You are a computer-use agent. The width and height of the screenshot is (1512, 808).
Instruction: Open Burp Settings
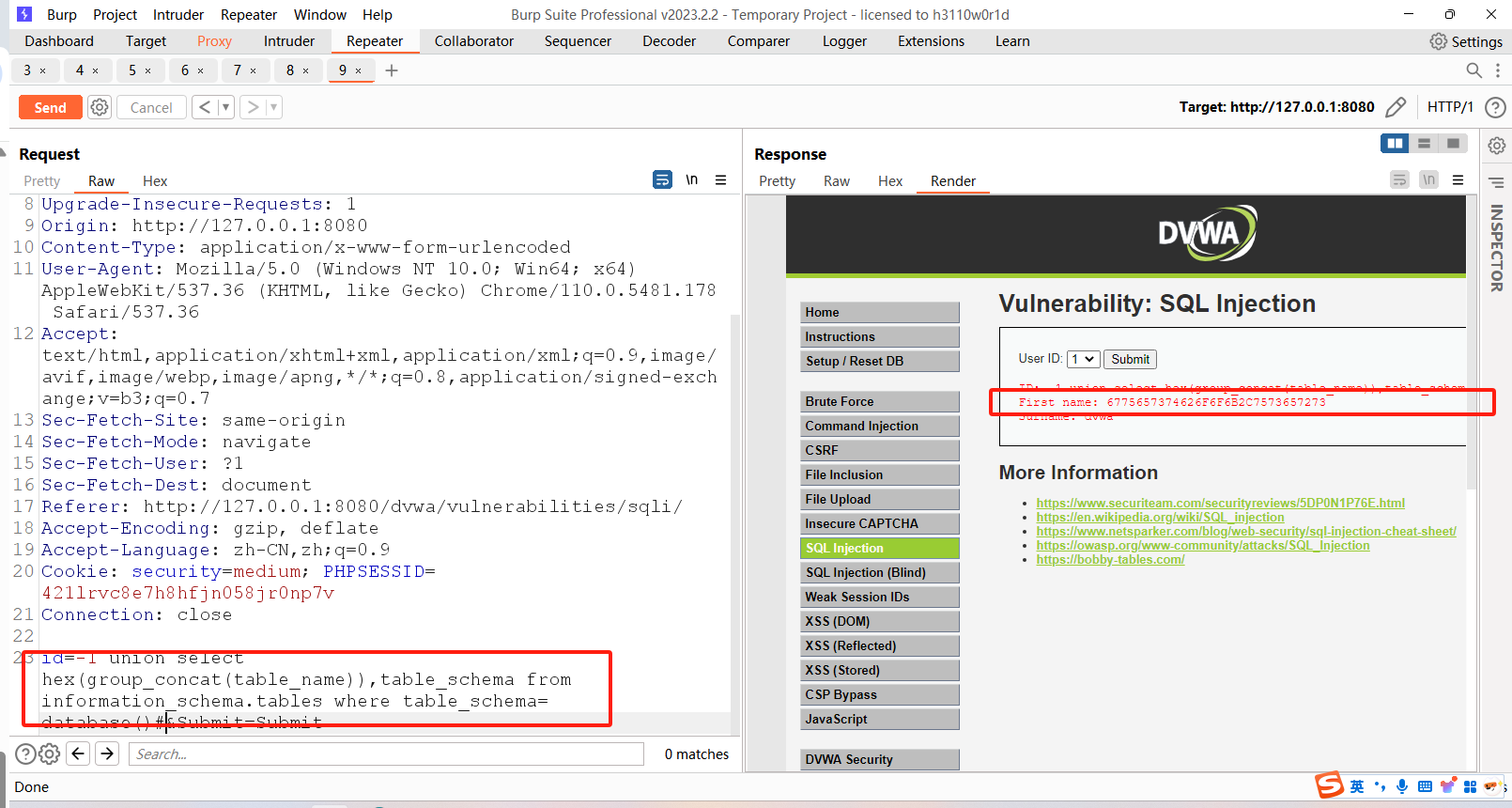[1466, 41]
